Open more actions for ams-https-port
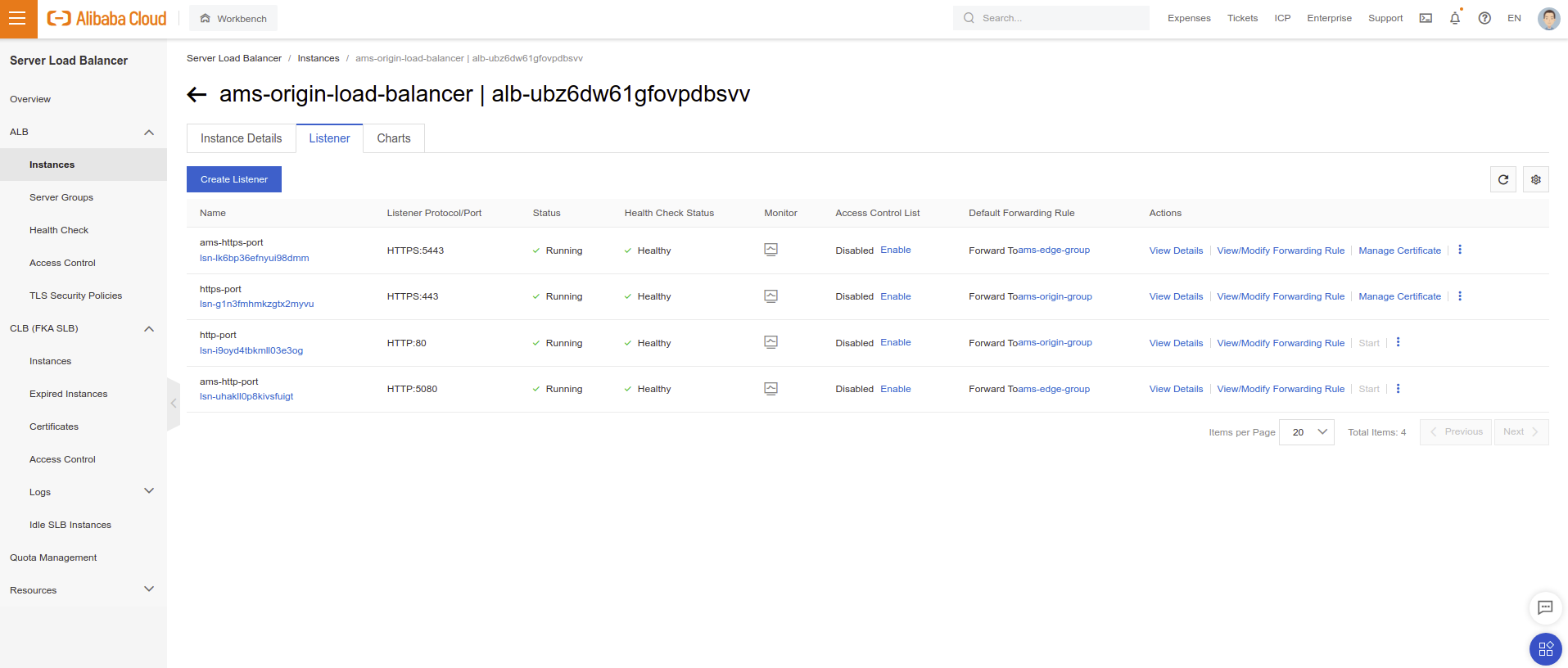Screen dimensions: 1568x668 1460,250
